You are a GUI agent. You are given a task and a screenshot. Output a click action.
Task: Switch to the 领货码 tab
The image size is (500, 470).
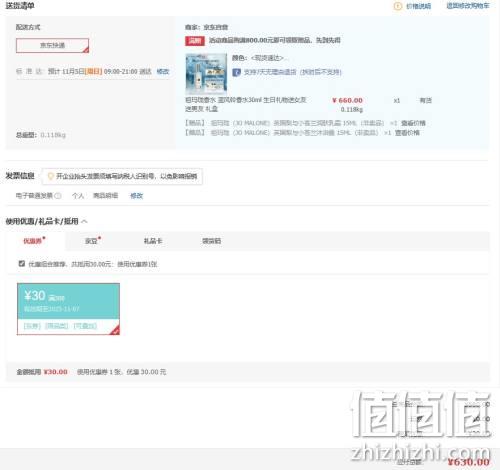(211, 241)
